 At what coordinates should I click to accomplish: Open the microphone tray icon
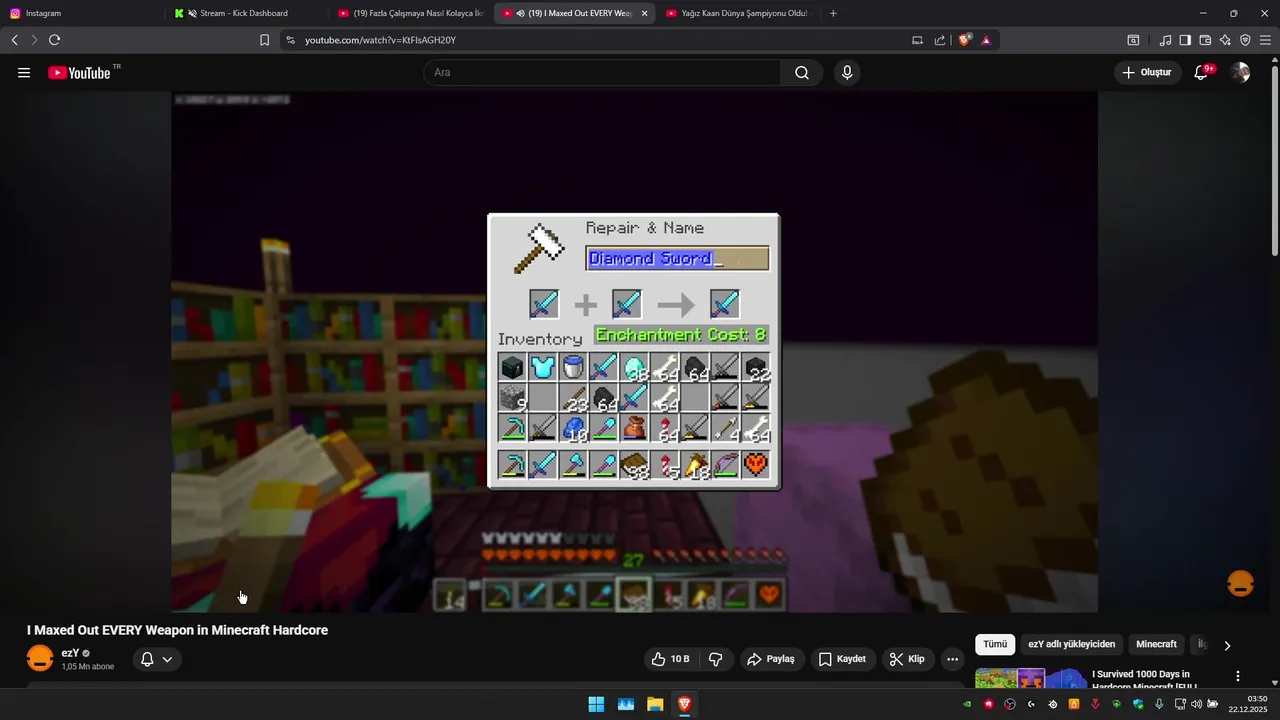tap(1159, 704)
